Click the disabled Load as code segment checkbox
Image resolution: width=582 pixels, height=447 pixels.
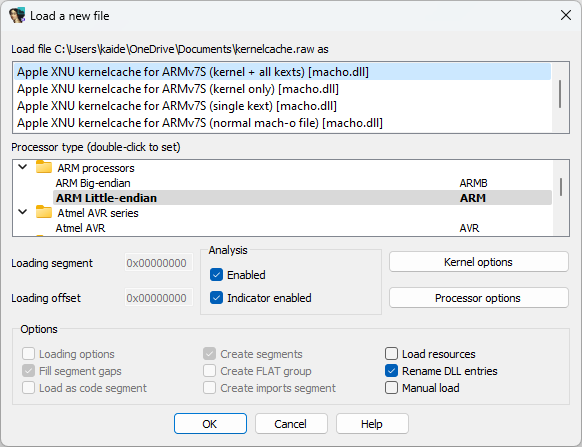pos(29,388)
